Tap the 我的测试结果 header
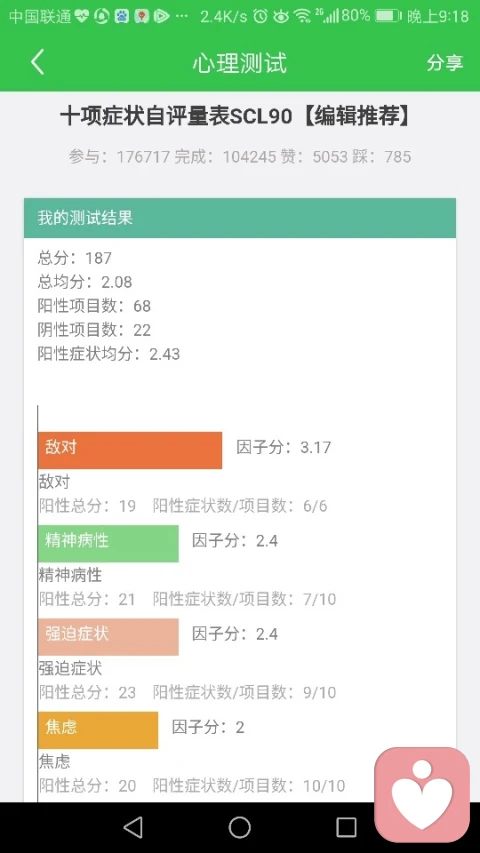Viewport: 480px width, 853px height. click(x=239, y=218)
